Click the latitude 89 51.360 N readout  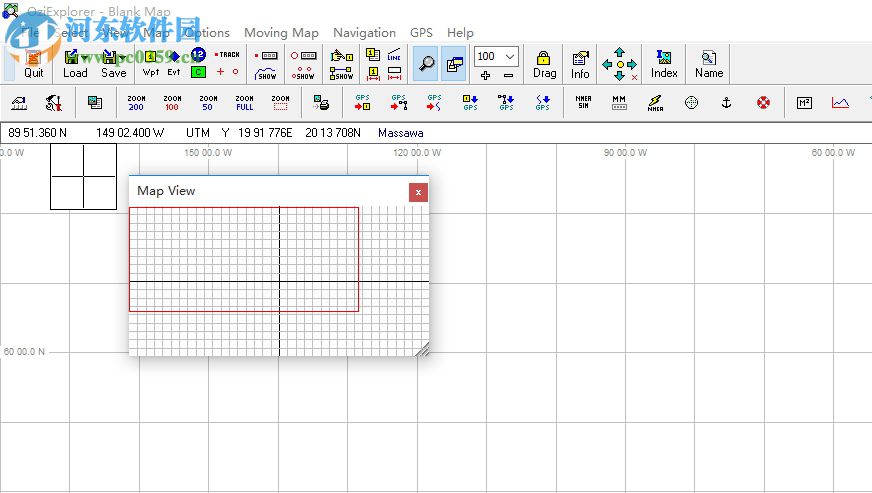(x=37, y=133)
